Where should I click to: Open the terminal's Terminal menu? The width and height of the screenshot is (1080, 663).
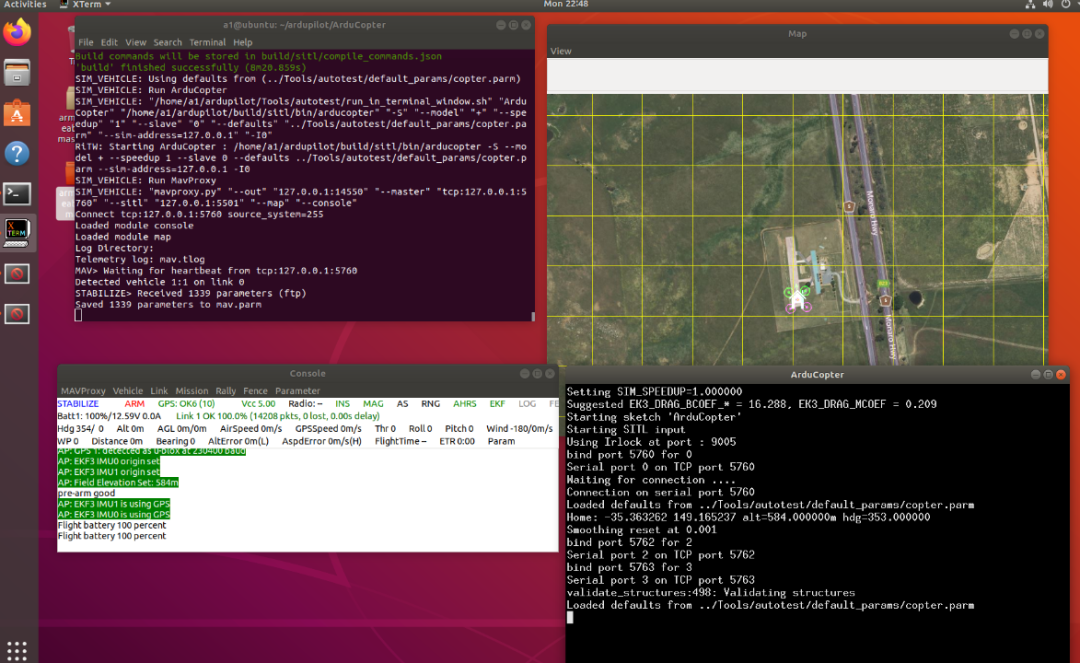(x=207, y=43)
